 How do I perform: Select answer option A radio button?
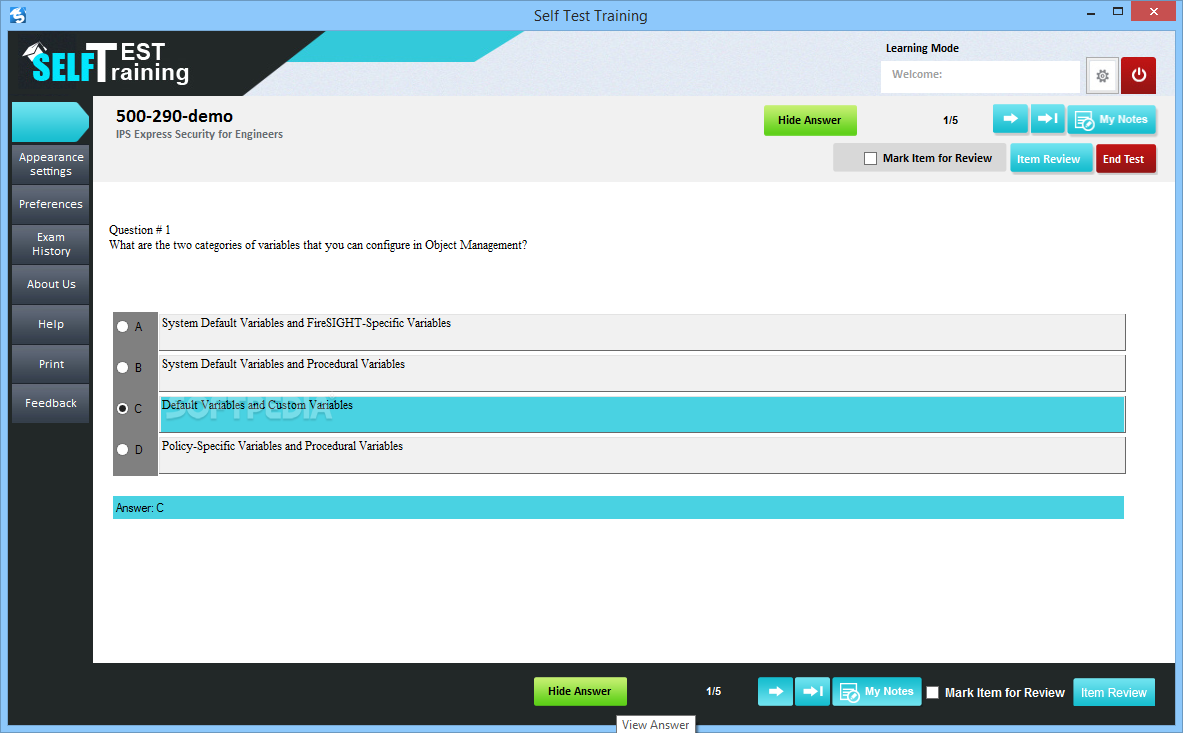(x=122, y=327)
